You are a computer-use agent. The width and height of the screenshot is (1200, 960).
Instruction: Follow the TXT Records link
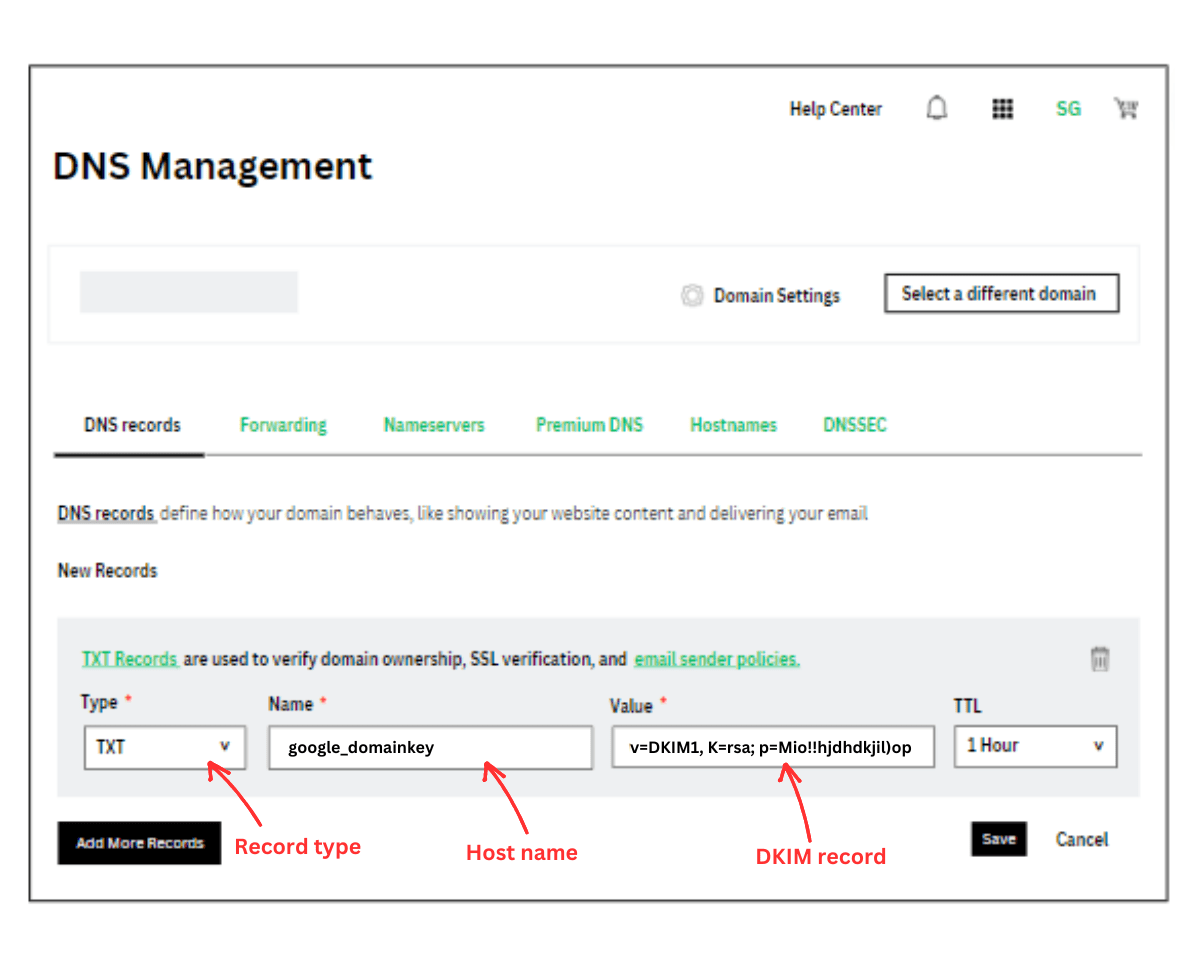click(x=130, y=659)
